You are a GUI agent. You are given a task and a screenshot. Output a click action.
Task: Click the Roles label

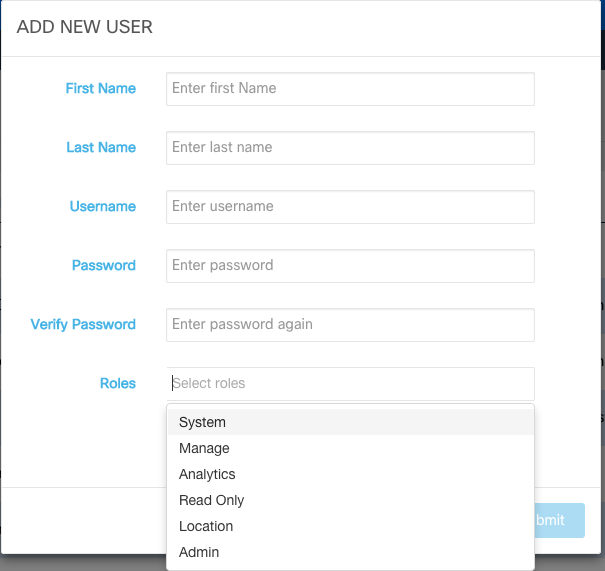tap(118, 383)
